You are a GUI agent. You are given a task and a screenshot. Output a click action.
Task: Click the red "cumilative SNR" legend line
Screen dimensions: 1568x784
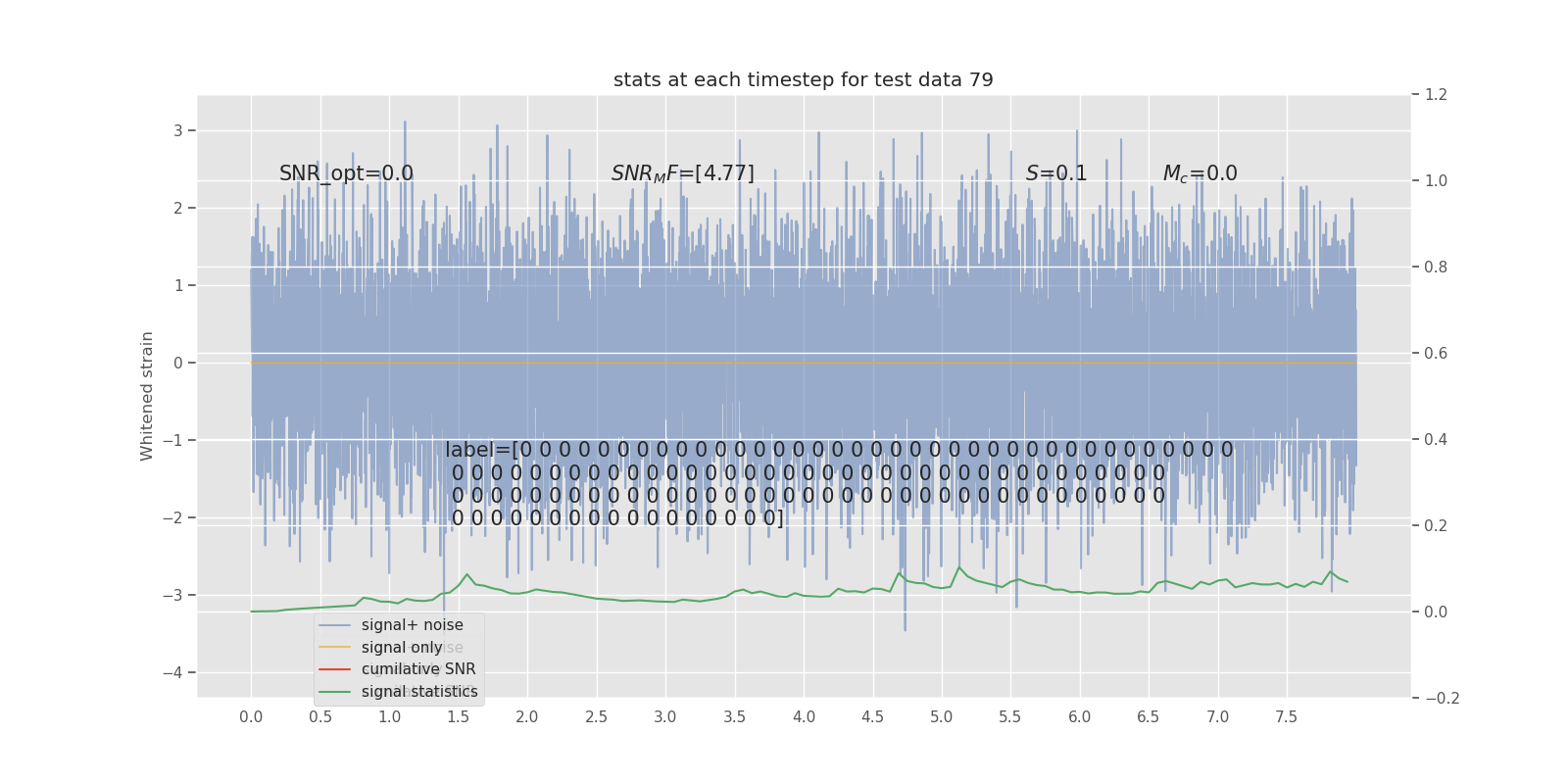point(335,669)
